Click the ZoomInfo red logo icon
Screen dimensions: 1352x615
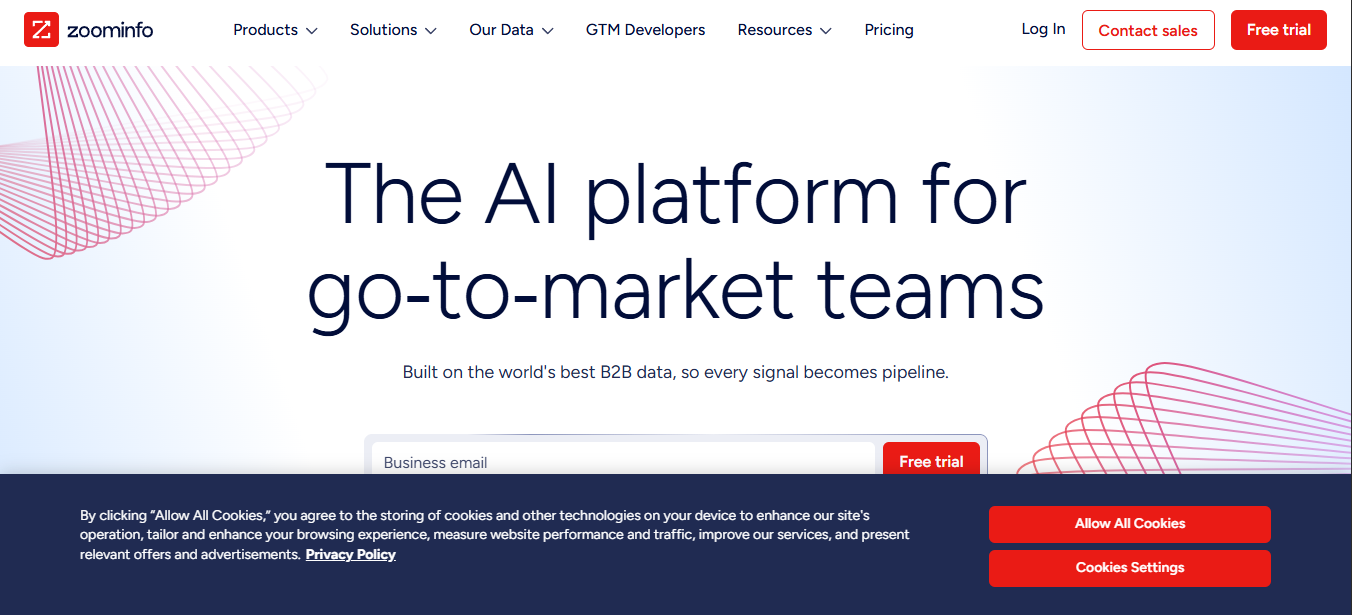point(41,30)
